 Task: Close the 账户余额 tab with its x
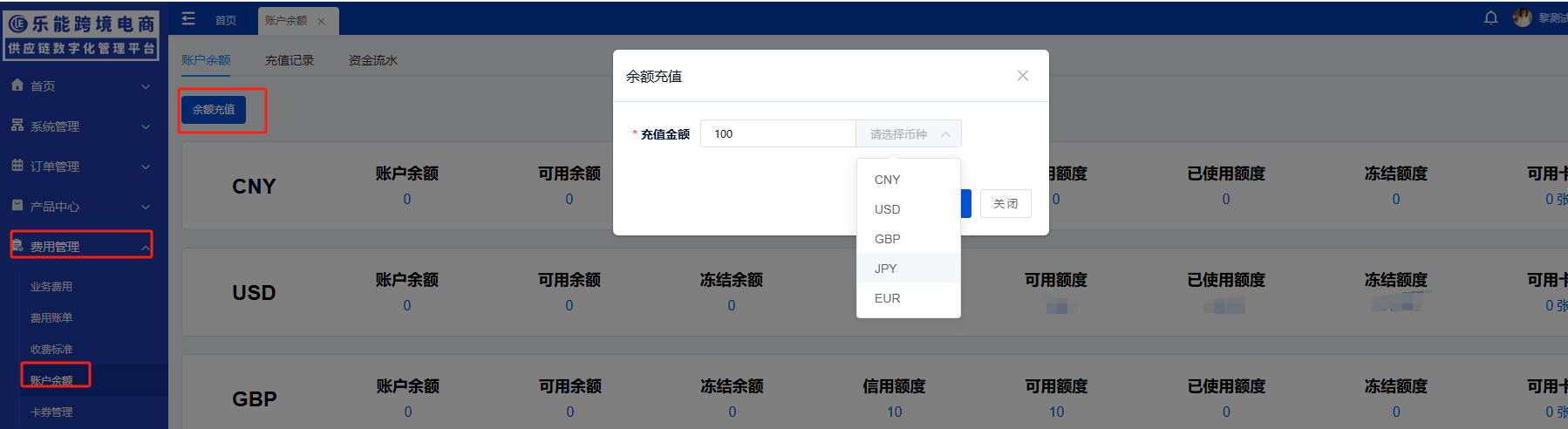[x=321, y=21]
